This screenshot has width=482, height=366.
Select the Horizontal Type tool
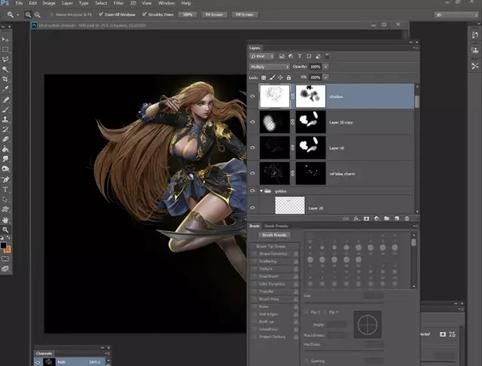click(x=5, y=189)
